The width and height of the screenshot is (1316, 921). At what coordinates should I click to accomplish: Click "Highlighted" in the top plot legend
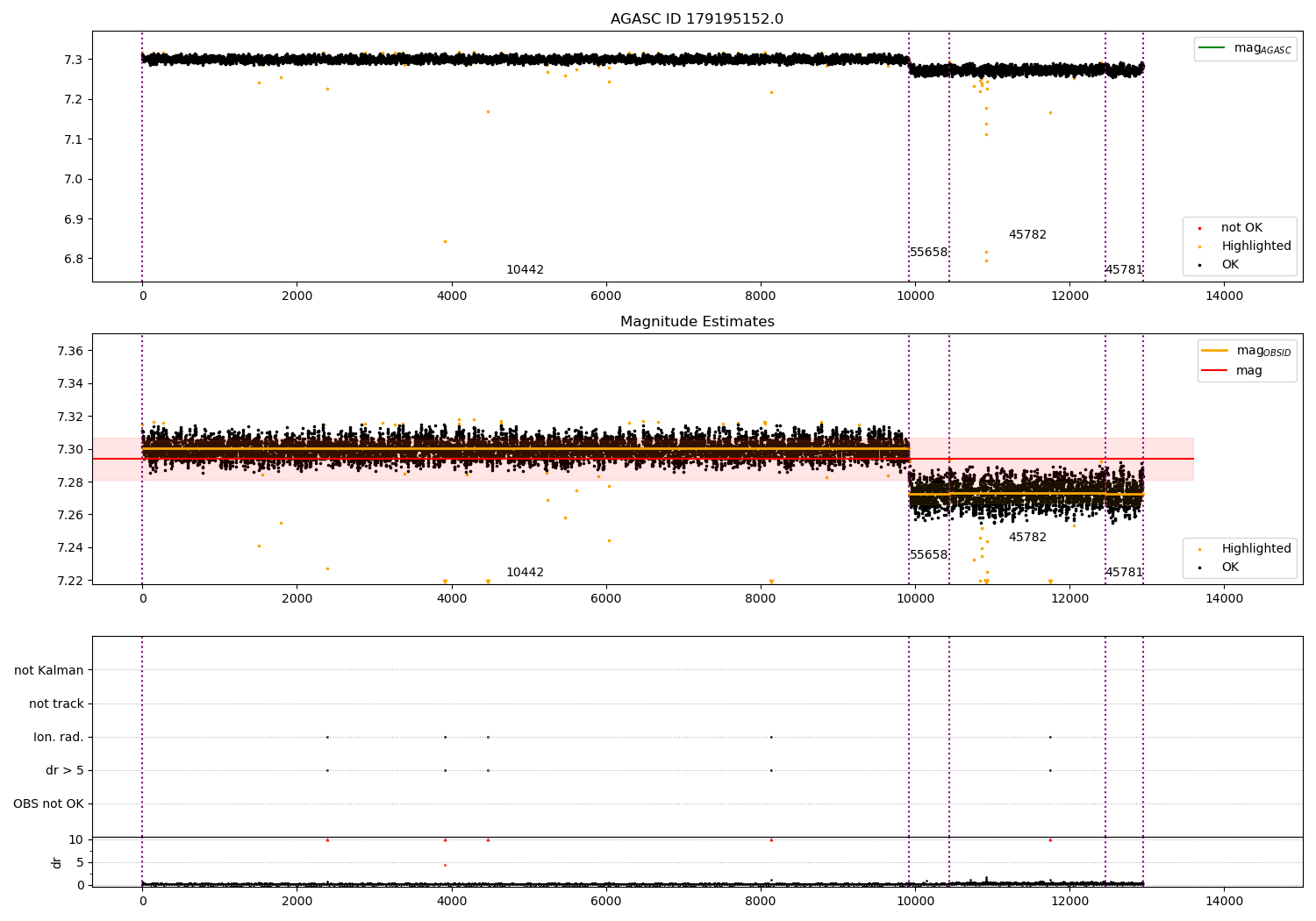pos(1256,246)
